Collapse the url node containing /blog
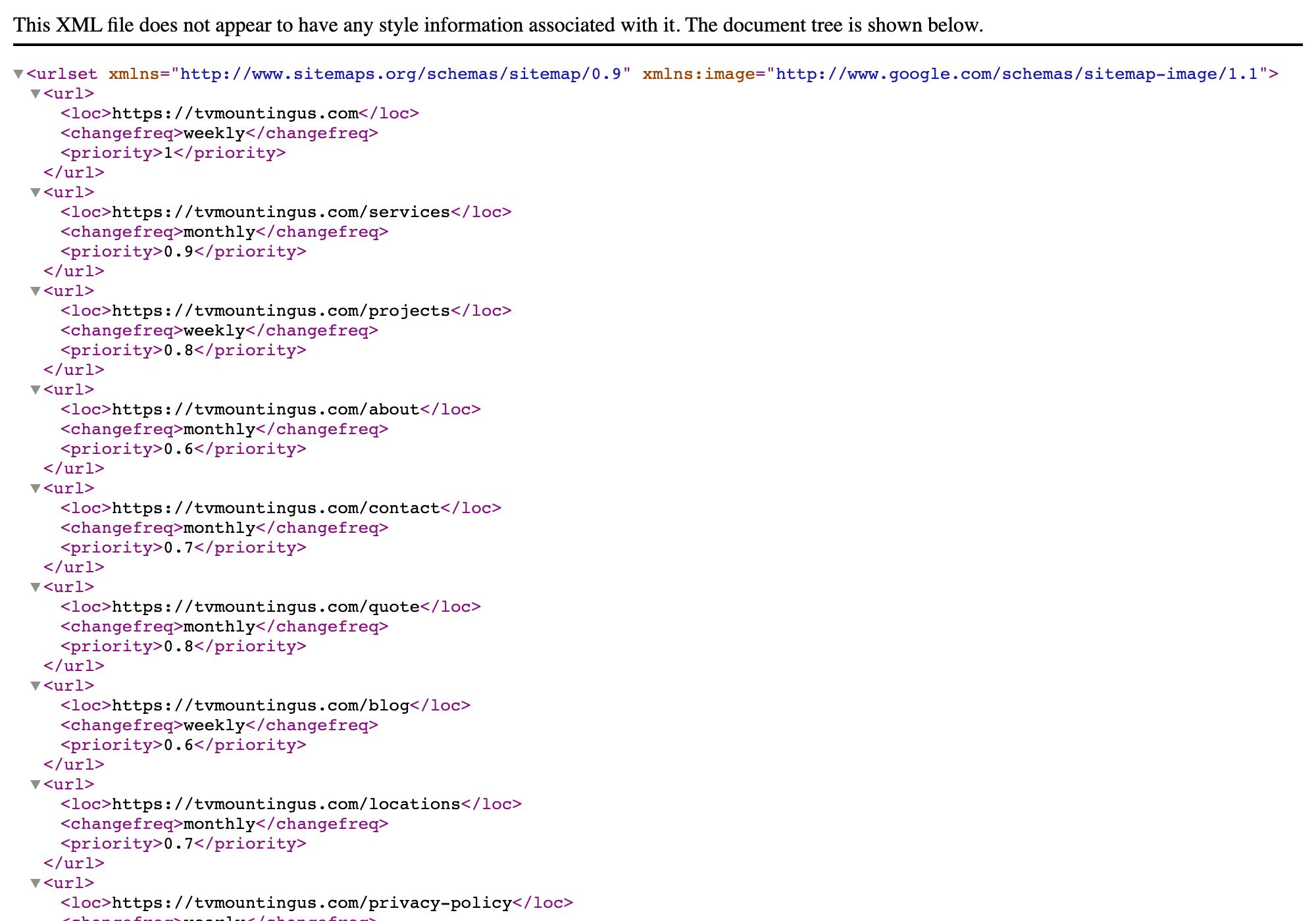This screenshot has height=921, width=1316. pos(36,686)
